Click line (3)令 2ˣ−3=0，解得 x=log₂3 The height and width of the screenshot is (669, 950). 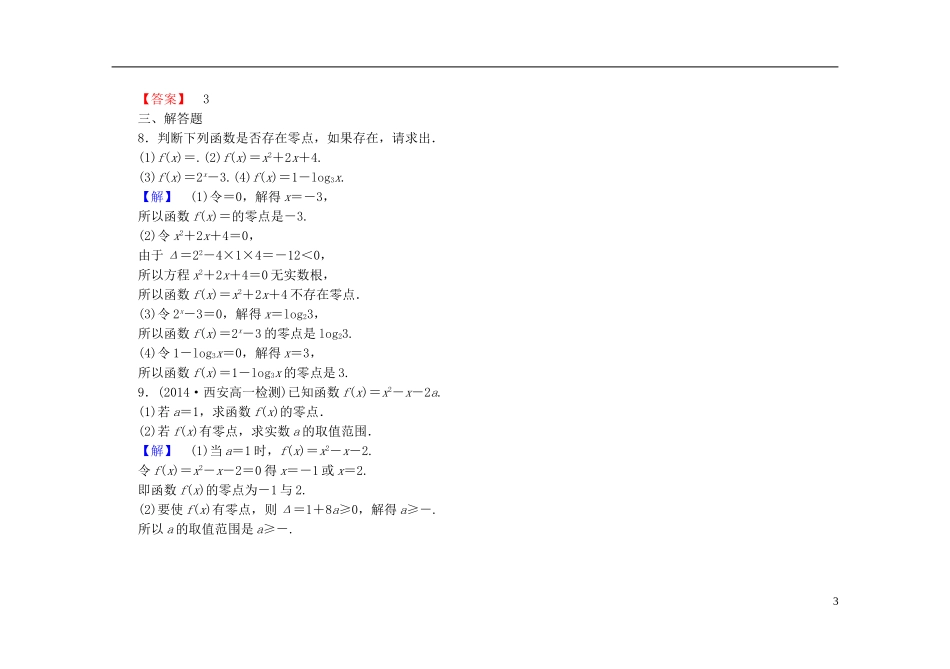(229, 314)
